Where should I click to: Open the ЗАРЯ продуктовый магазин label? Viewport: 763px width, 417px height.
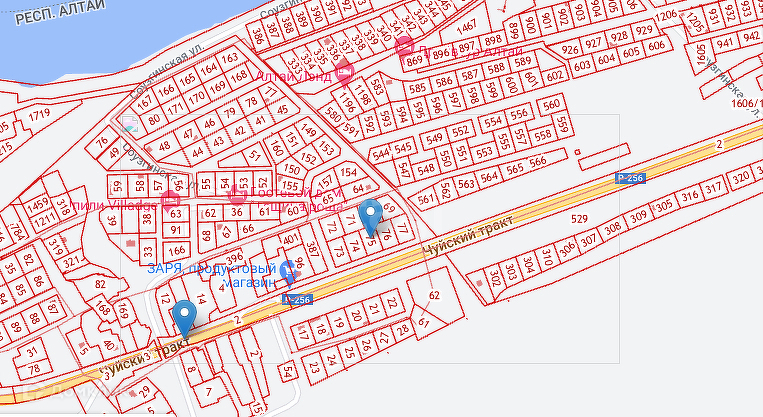pos(212,275)
